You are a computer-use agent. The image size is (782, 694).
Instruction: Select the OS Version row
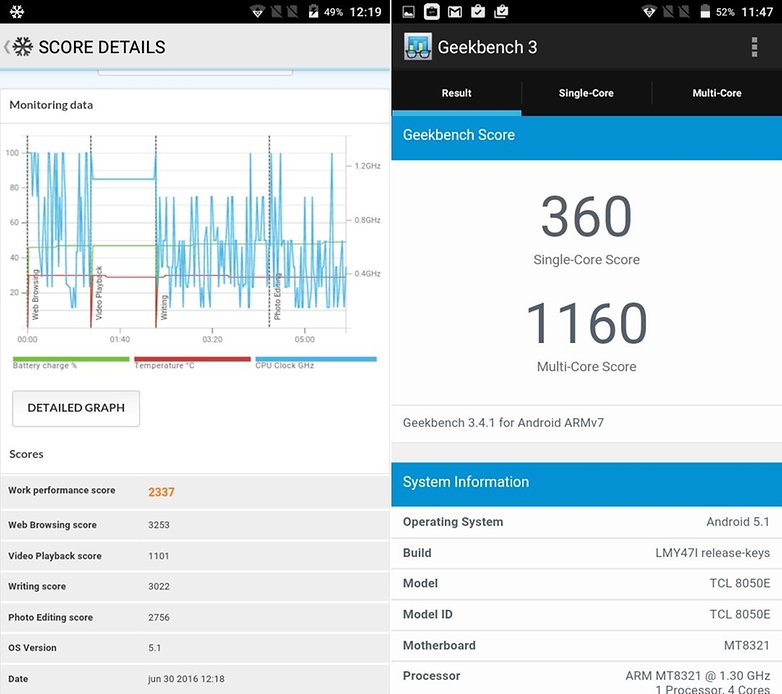(x=195, y=648)
